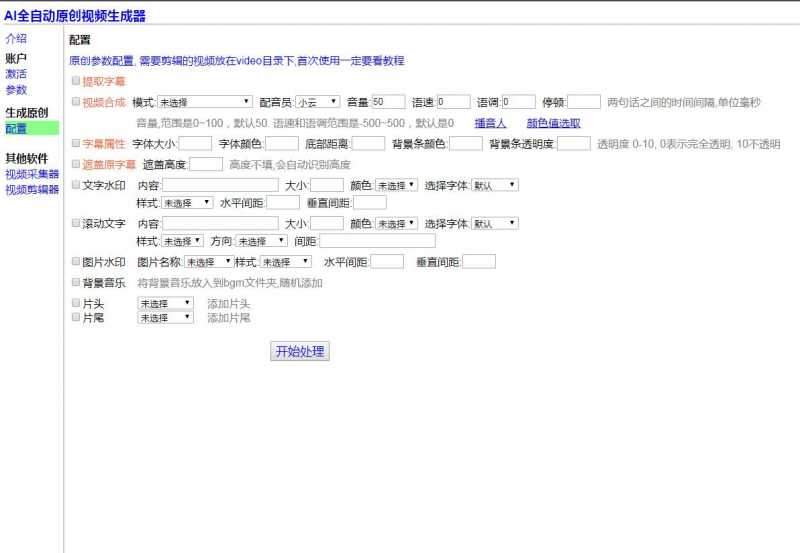Expand the 配音员 voice dropdown
The height and width of the screenshot is (553, 800).
316,102
